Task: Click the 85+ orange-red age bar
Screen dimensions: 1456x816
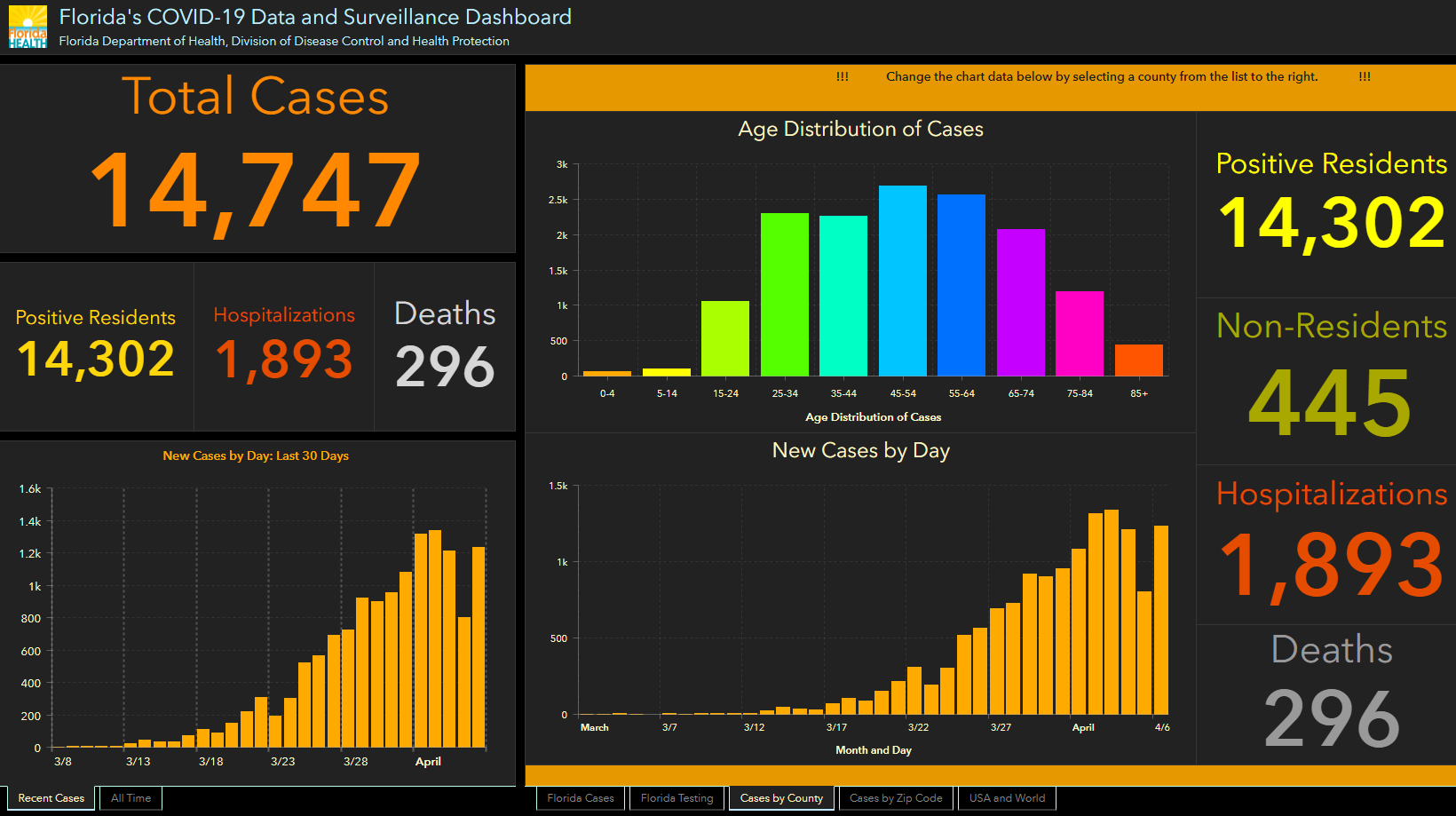Action: pos(1139,360)
